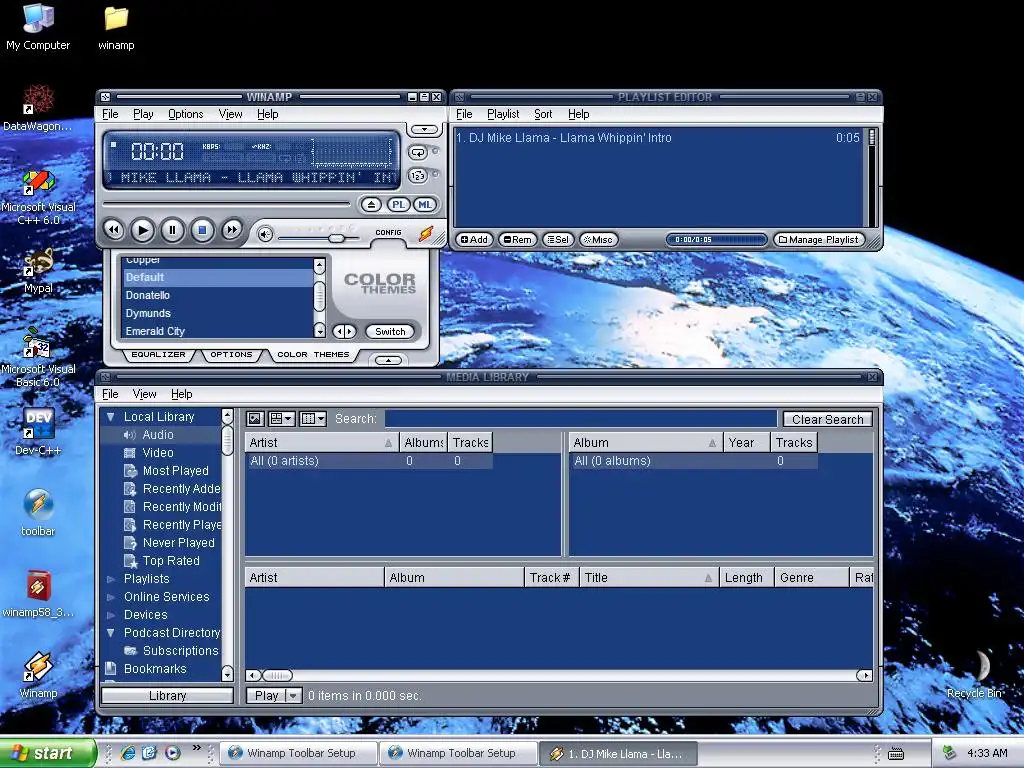The image size is (1024, 768).
Task: Switch to the OPTIONS tab
Action: [x=231, y=355]
